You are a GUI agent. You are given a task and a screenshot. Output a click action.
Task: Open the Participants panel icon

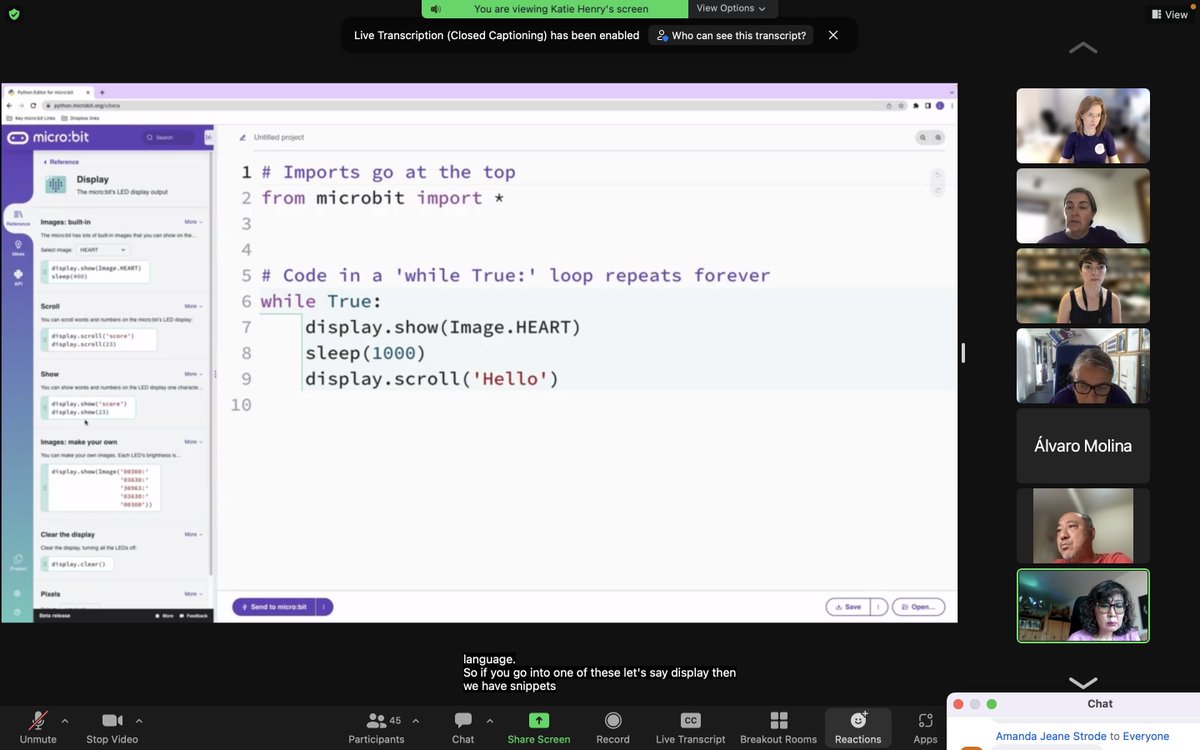376,721
